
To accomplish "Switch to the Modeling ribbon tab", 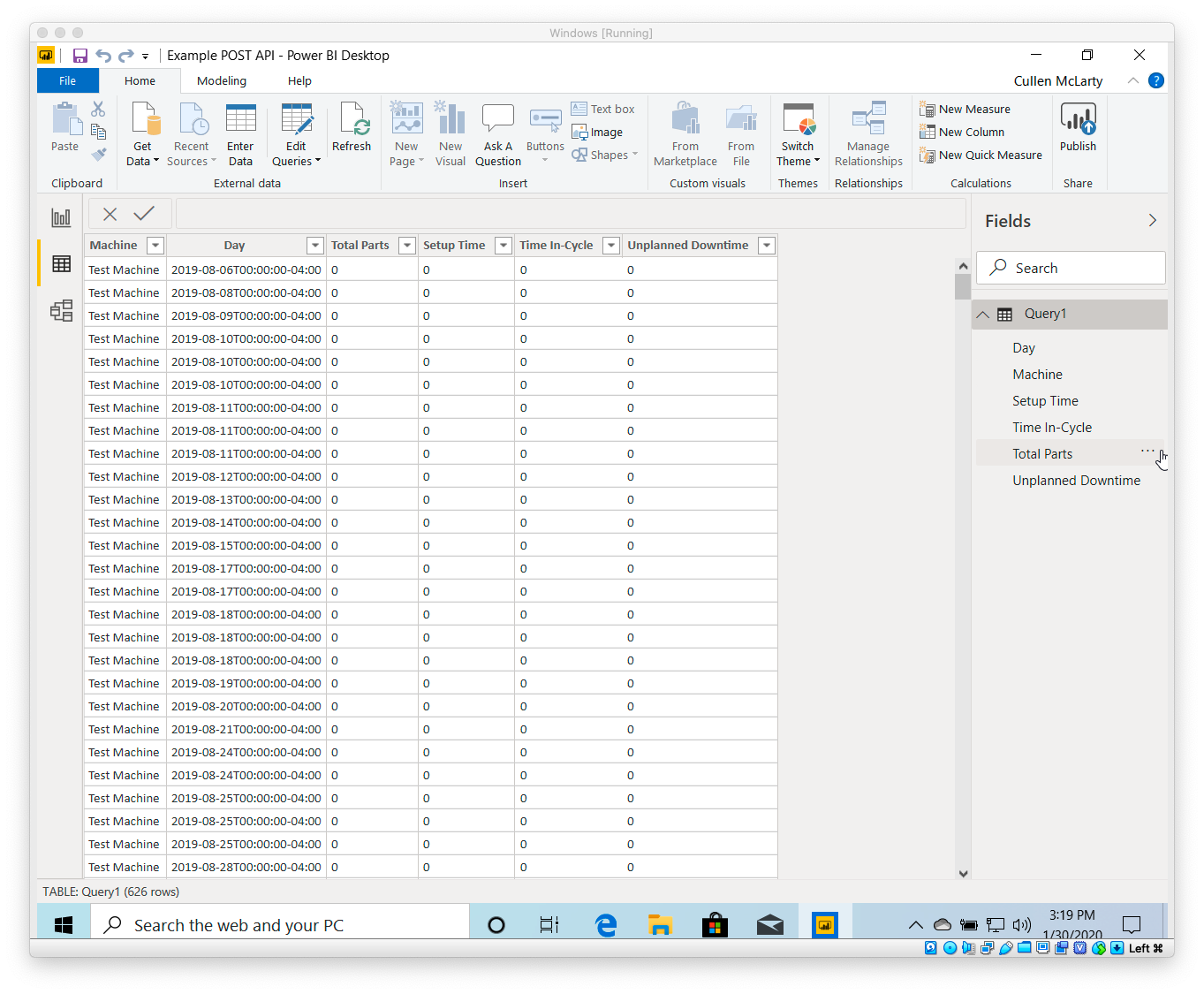I will (x=222, y=80).
